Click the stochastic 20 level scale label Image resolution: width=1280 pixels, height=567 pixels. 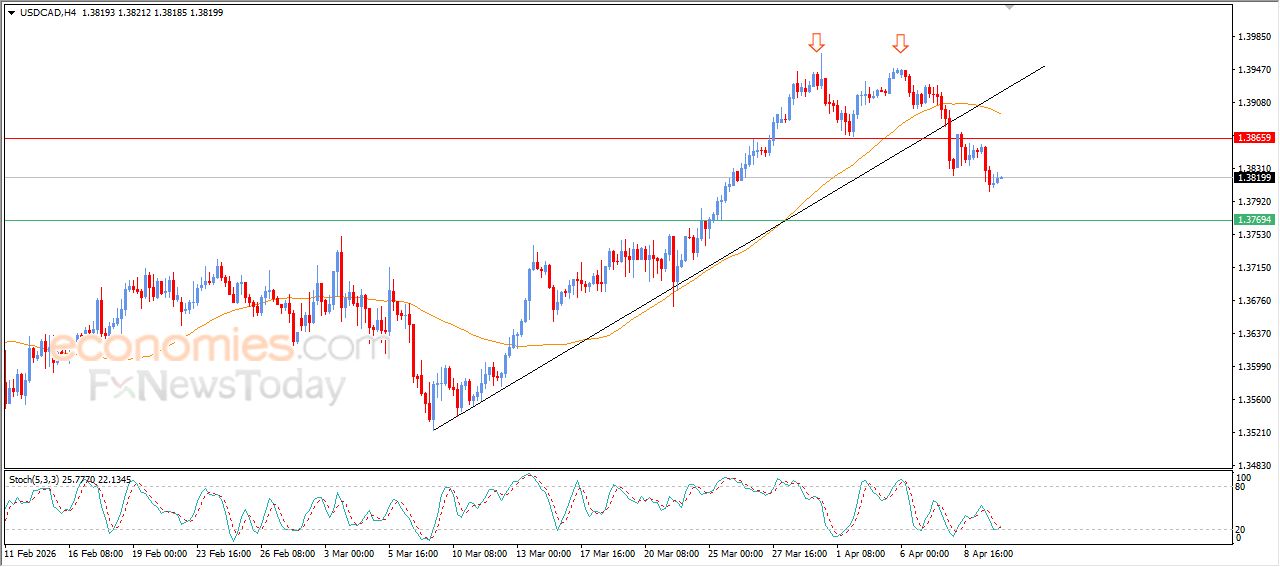pyautogui.click(x=1239, y=529)
